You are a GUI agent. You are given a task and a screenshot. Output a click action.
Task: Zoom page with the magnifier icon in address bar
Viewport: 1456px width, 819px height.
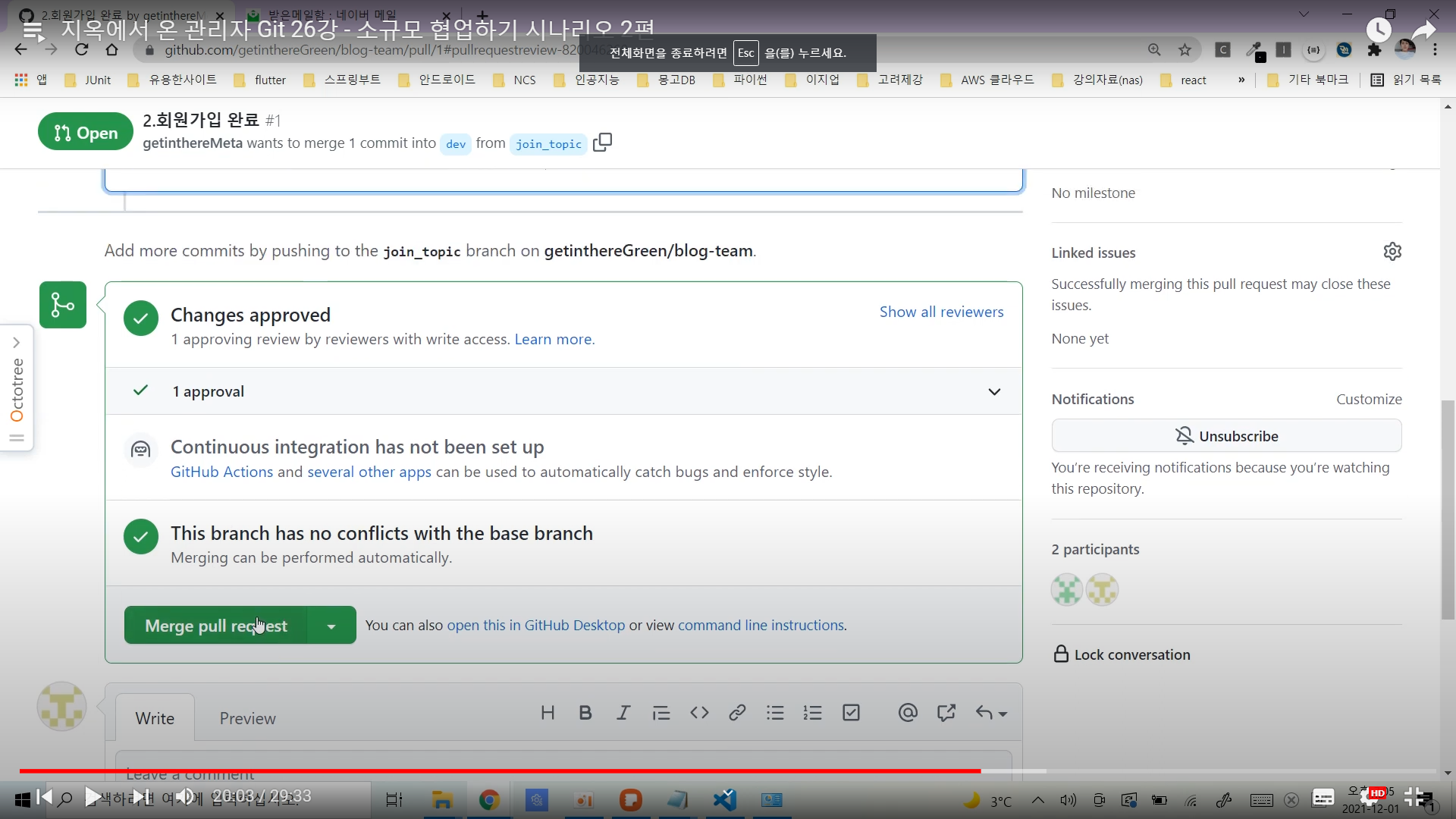tap(1154, 50)
